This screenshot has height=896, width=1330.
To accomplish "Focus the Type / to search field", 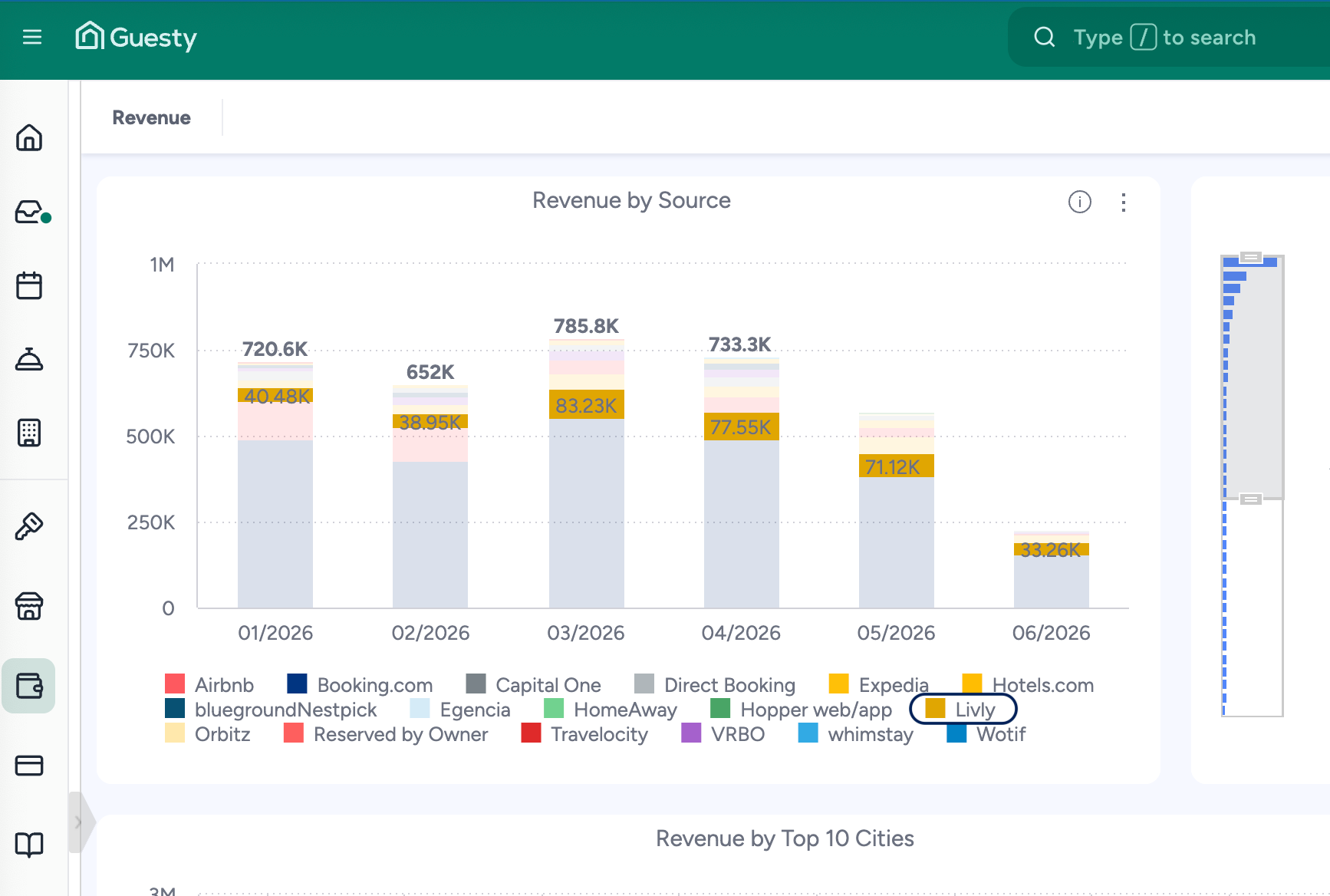I will click(1170, 37).
